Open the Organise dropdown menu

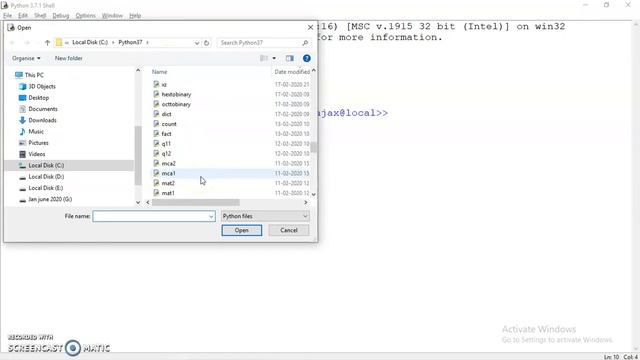tap(26, 58)
